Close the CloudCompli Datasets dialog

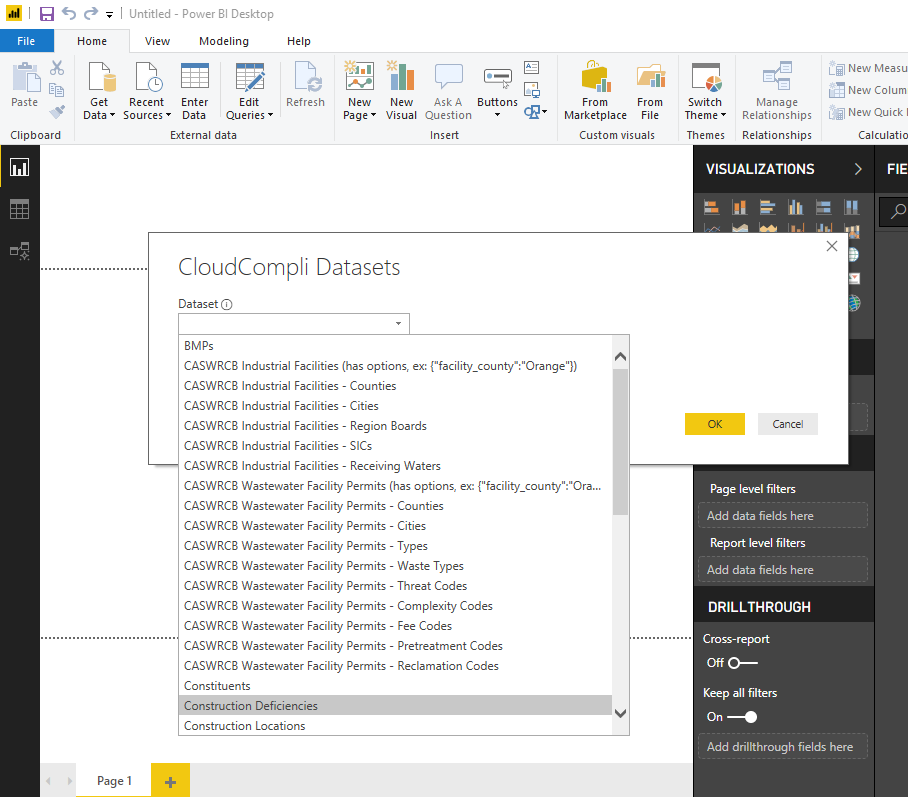[832, 246]
